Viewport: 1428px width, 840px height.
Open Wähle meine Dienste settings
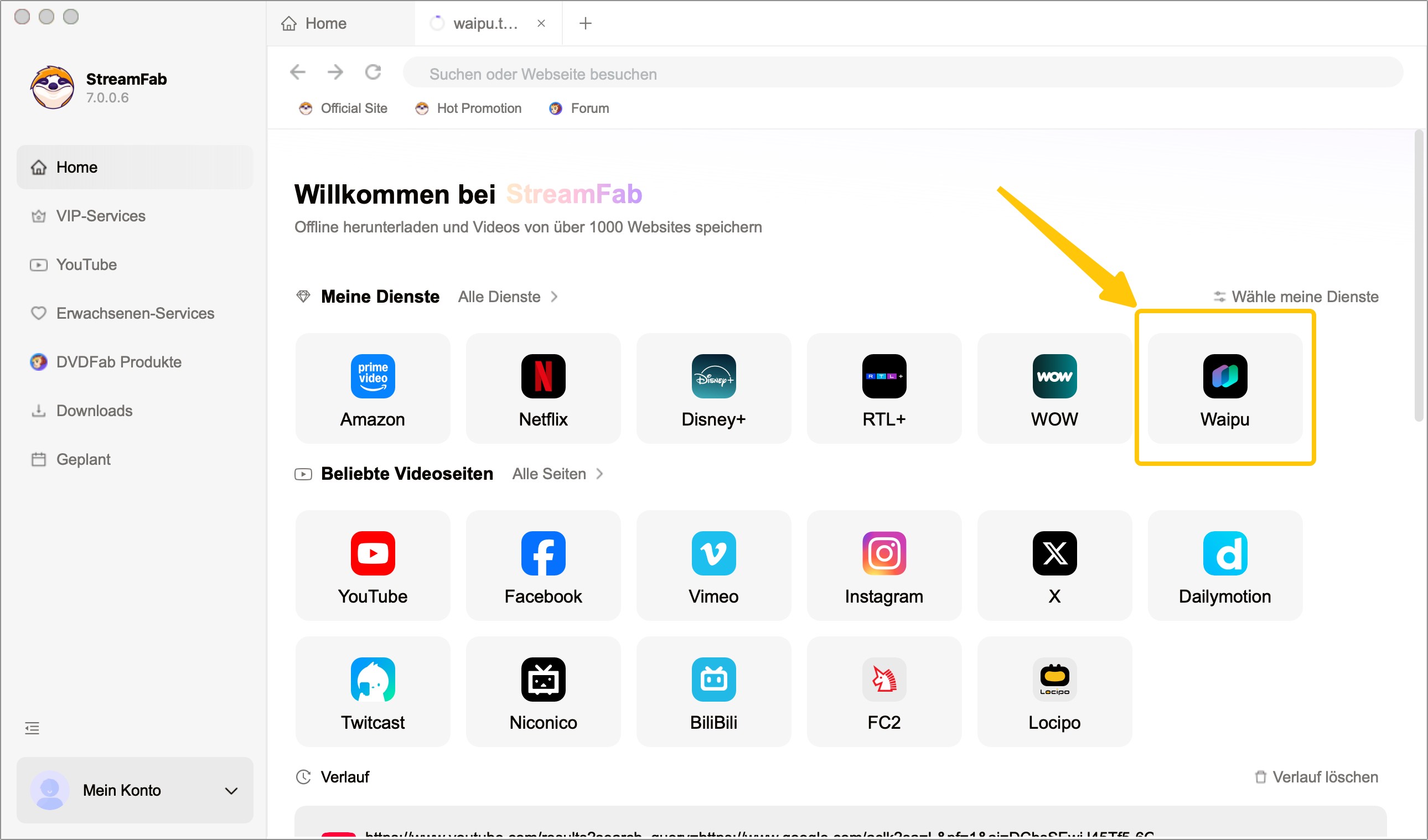[1305, 296]
